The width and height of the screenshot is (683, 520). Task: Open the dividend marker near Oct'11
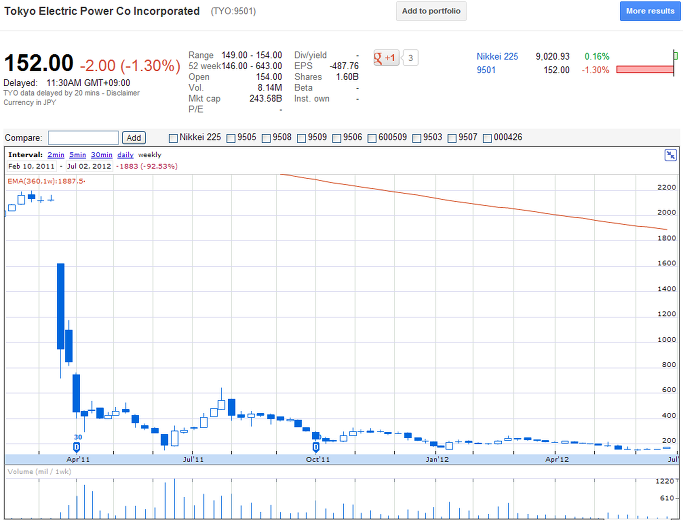pos(316,447)
